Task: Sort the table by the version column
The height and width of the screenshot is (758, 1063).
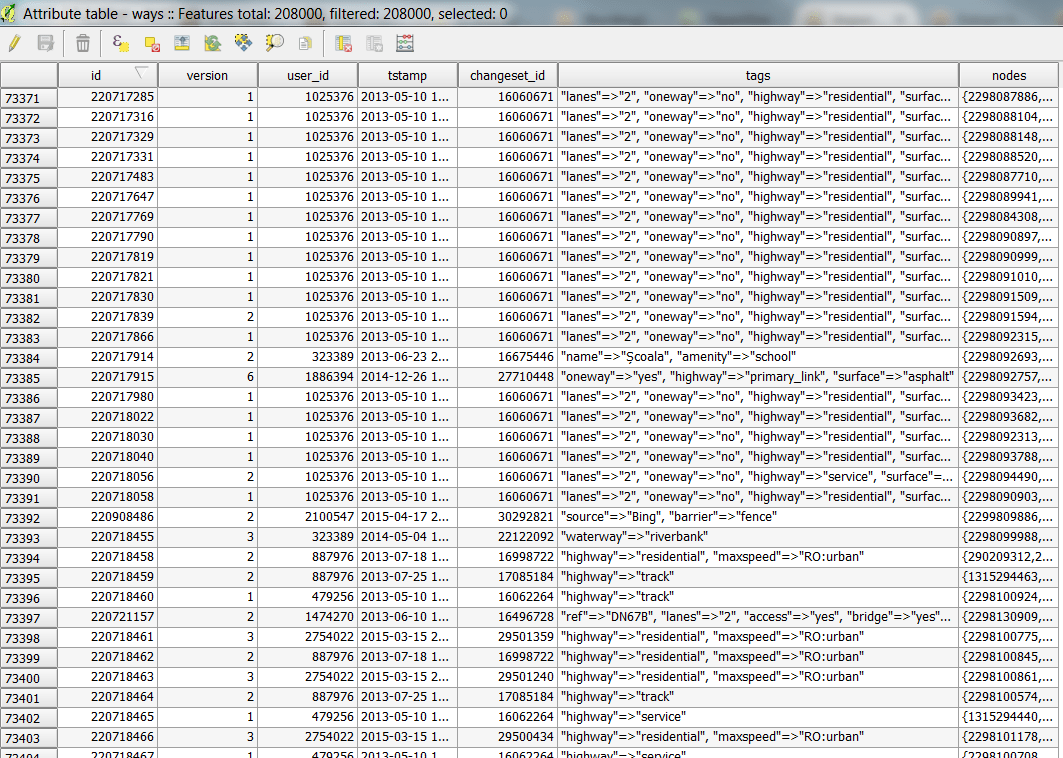Action: (x=207, y=74)
